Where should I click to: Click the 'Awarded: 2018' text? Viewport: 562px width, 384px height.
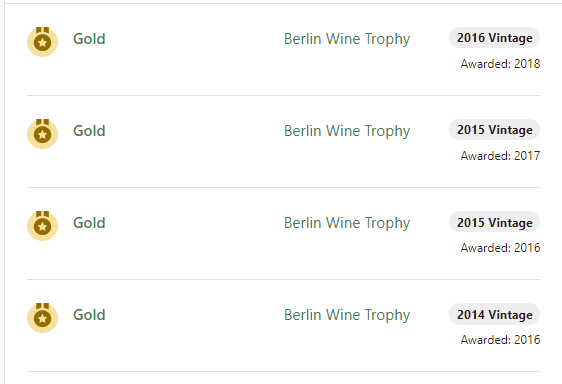click(500, 64)
